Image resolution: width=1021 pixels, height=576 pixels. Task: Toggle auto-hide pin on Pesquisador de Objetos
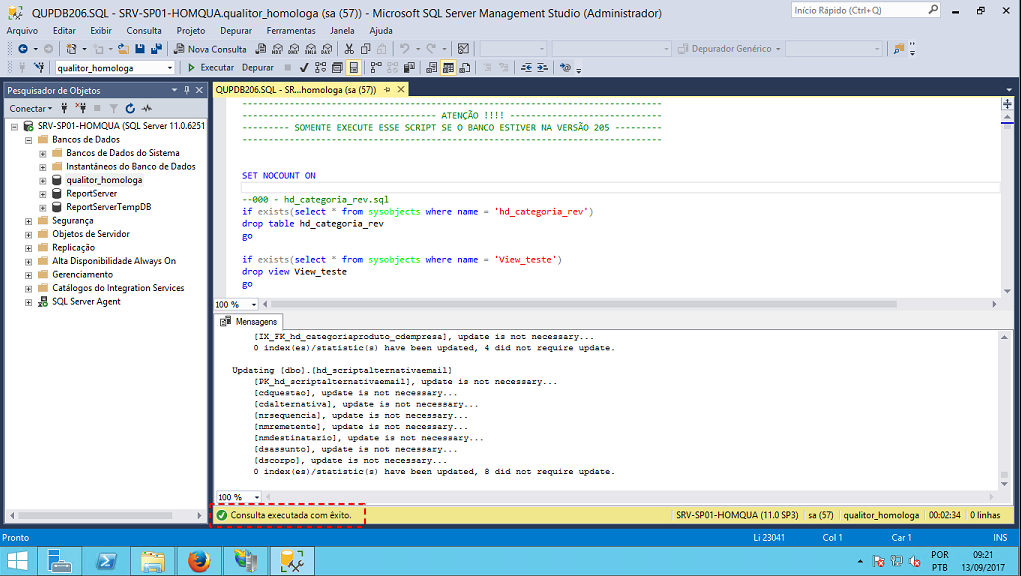[186, 90]
